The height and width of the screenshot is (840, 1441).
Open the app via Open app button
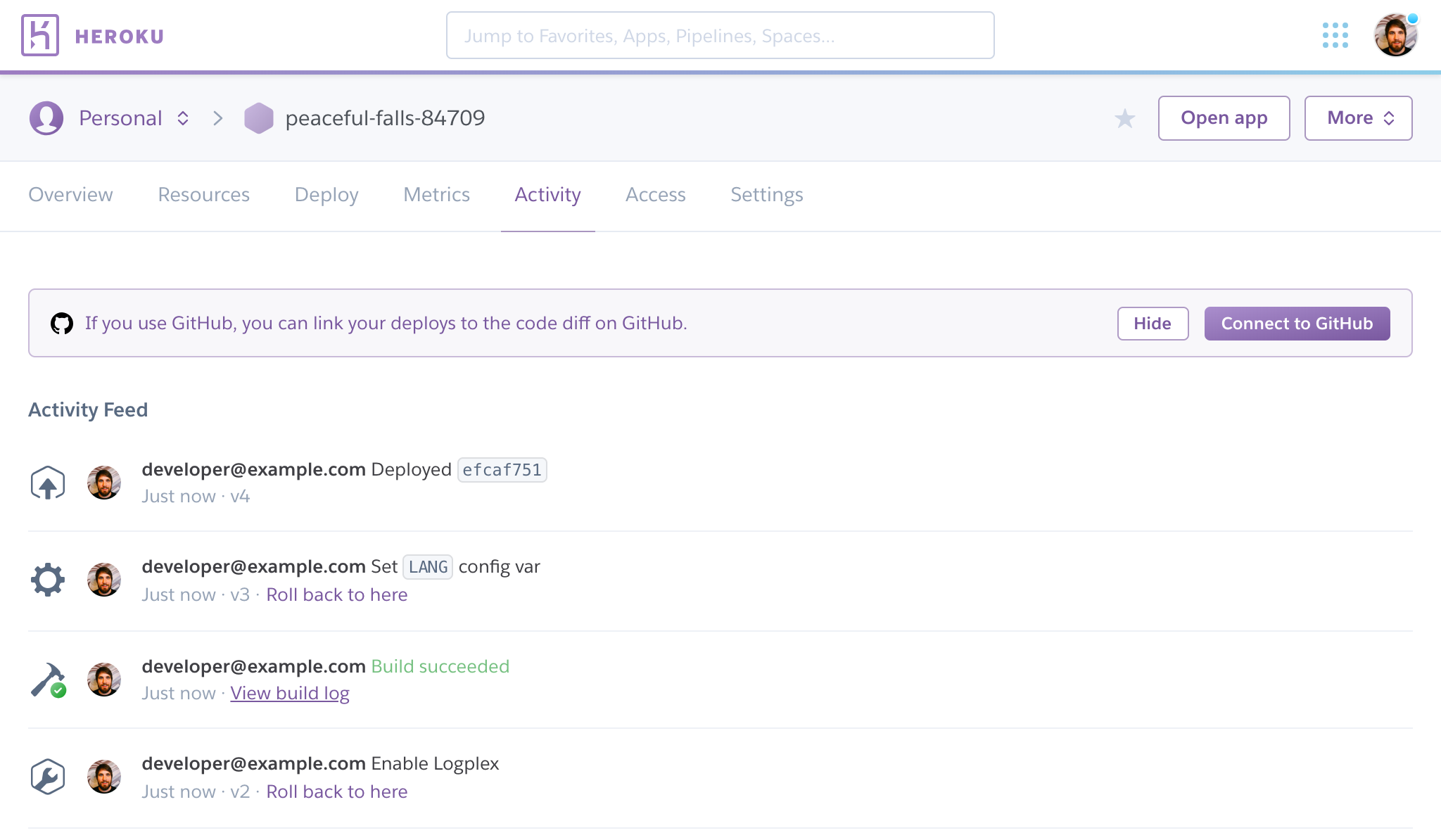[1224, 118]
